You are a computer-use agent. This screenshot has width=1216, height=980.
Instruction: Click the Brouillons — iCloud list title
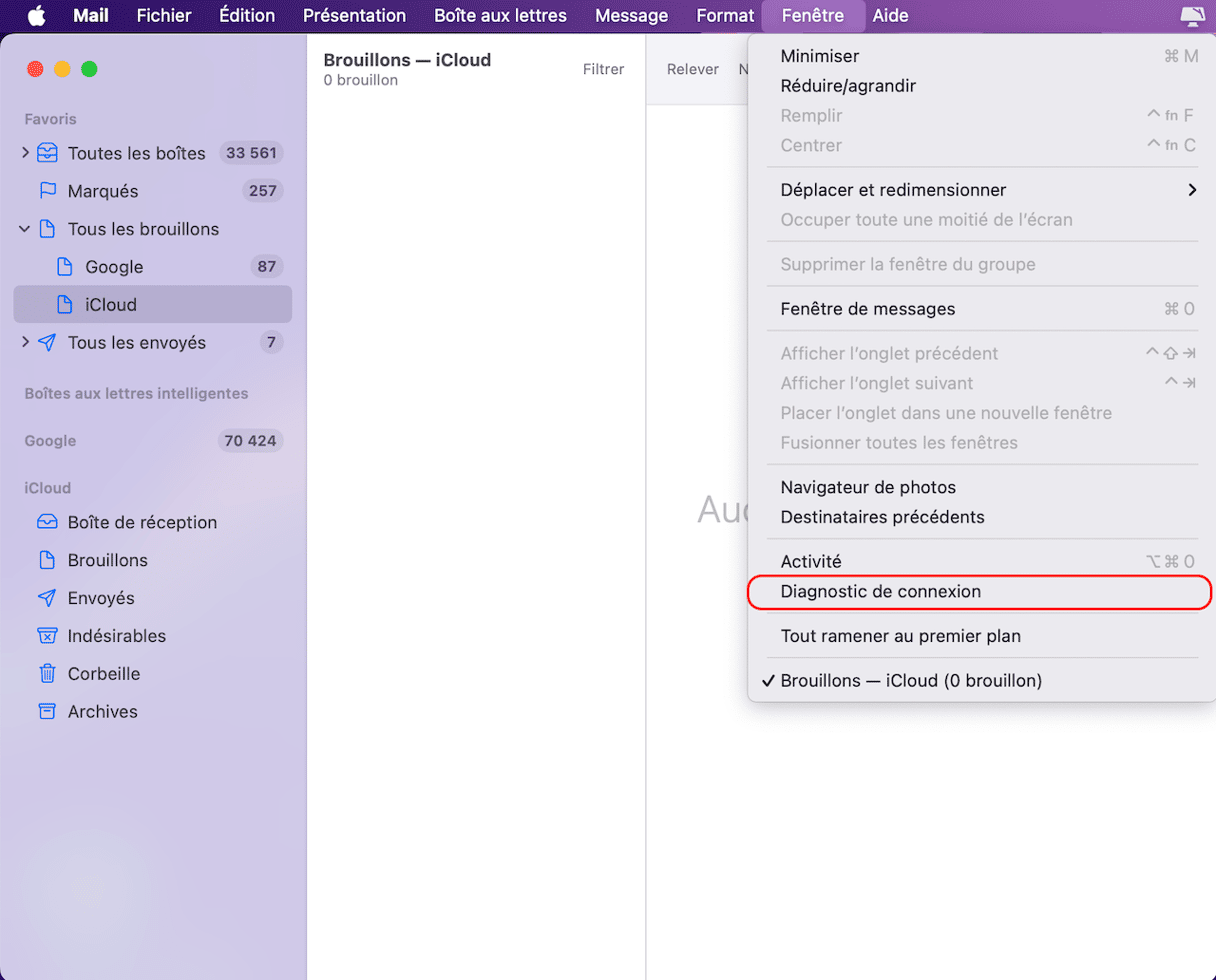407,60
